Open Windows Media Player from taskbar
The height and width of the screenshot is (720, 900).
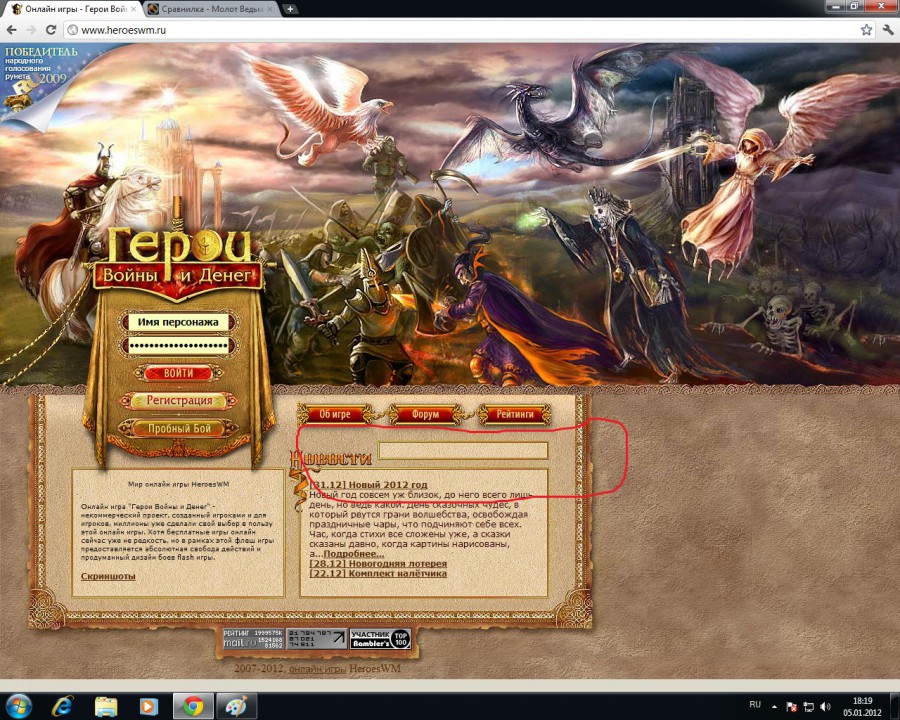click(149, 706)
